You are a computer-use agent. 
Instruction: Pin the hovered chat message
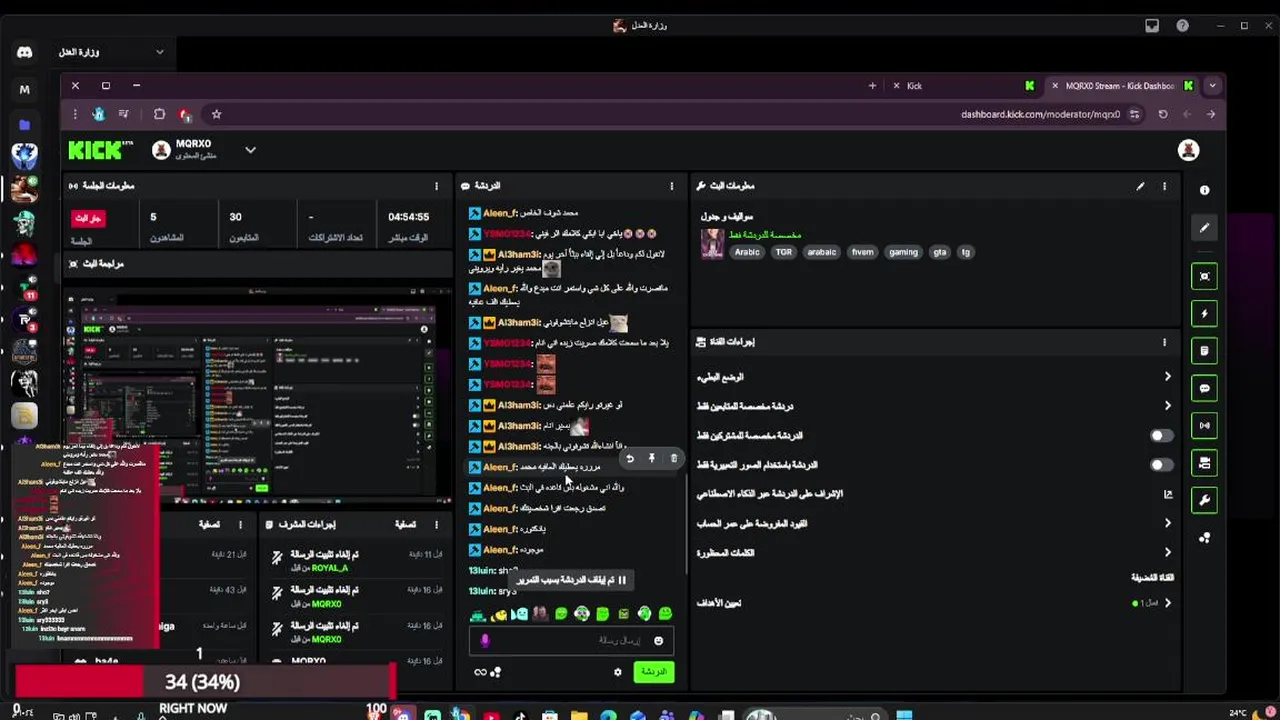[651, 459]
